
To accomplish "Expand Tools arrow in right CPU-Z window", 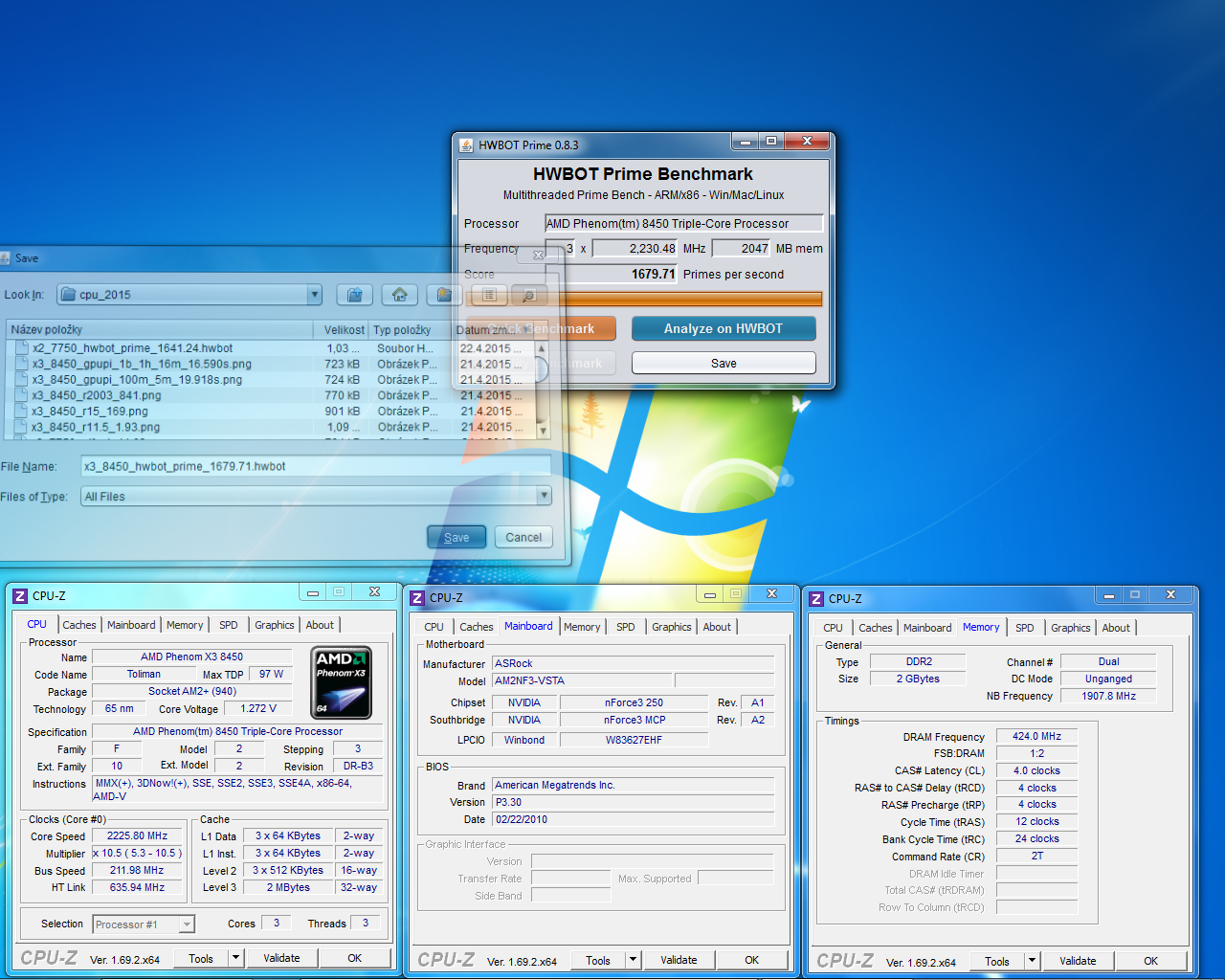I will tap(1032, 961).
